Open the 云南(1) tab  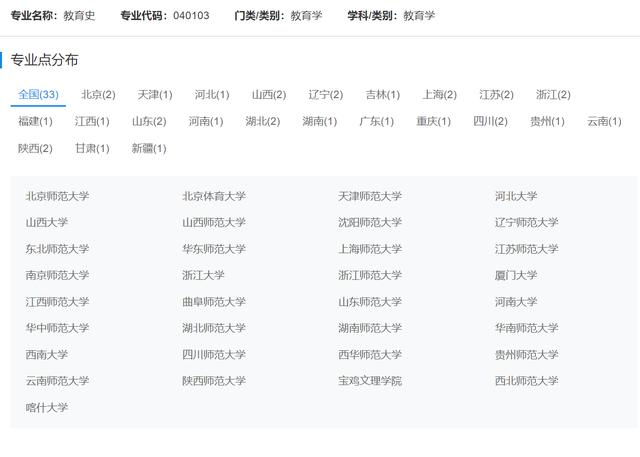pyautogui.click(x=604, y=121)
